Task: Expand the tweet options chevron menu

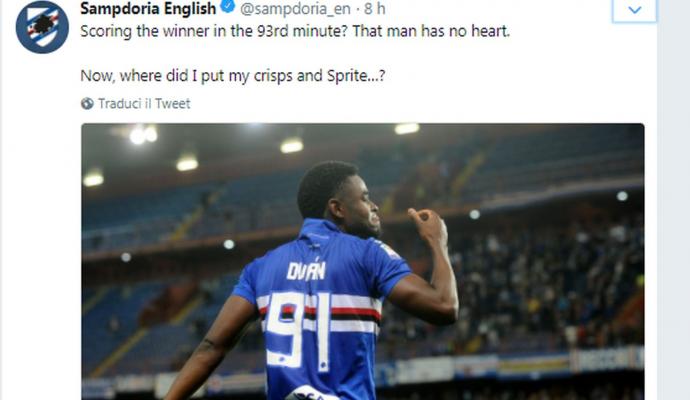Action: 634,10
